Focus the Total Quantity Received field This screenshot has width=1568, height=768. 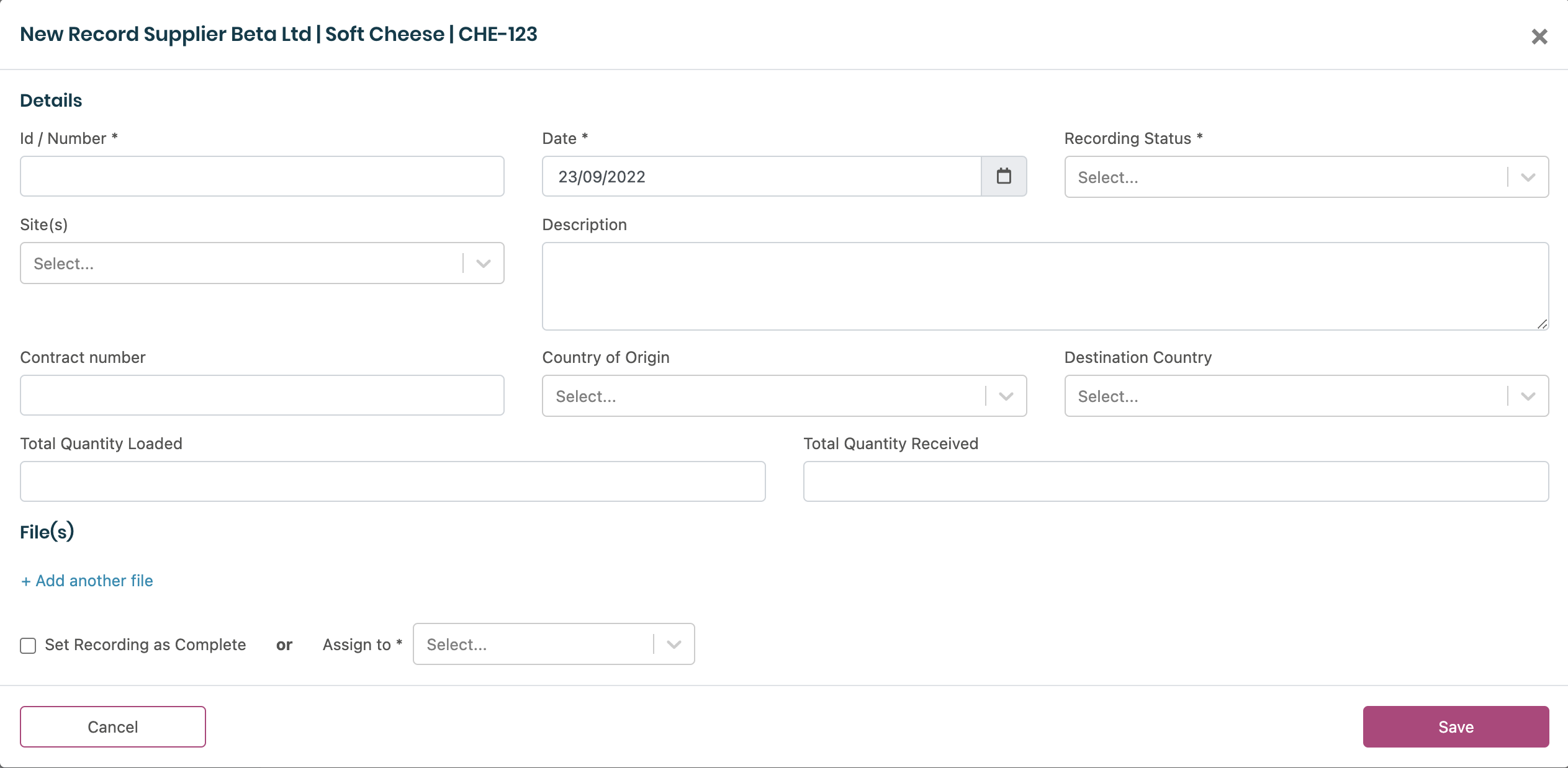(x=1175, y=481)
